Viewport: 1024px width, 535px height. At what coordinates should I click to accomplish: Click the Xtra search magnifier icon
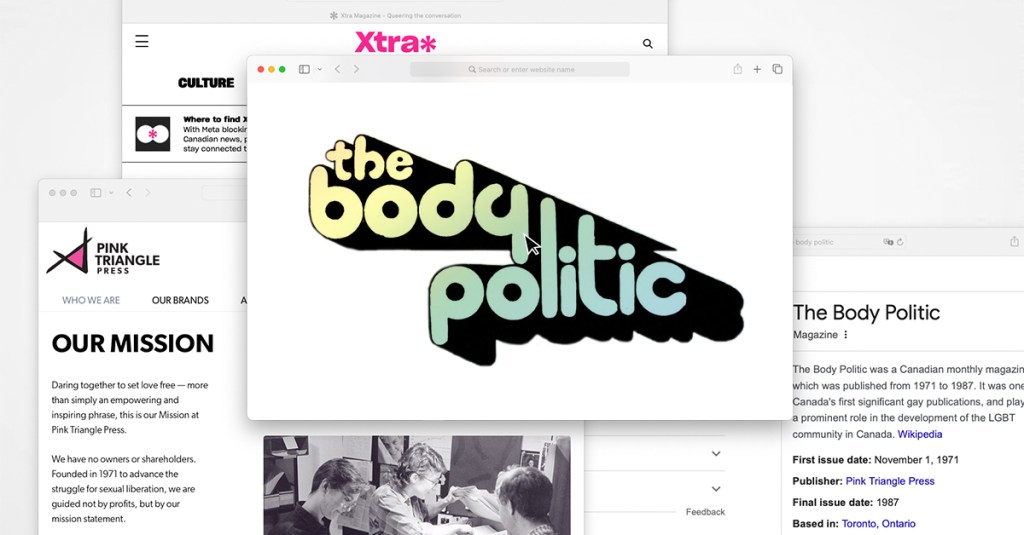point(648,44)
